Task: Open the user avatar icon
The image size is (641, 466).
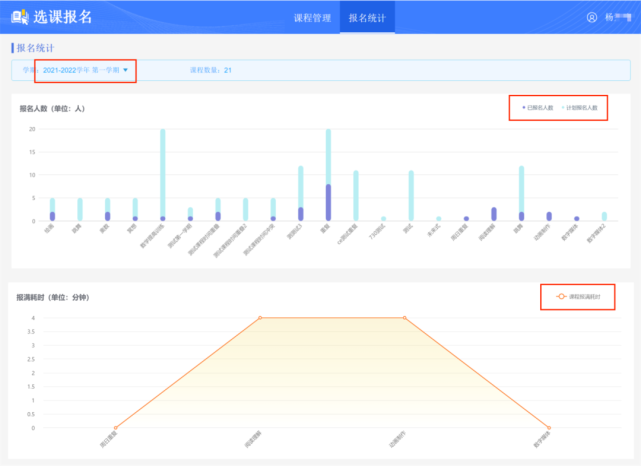Action: pyautogui.click(x=592, y=17)
